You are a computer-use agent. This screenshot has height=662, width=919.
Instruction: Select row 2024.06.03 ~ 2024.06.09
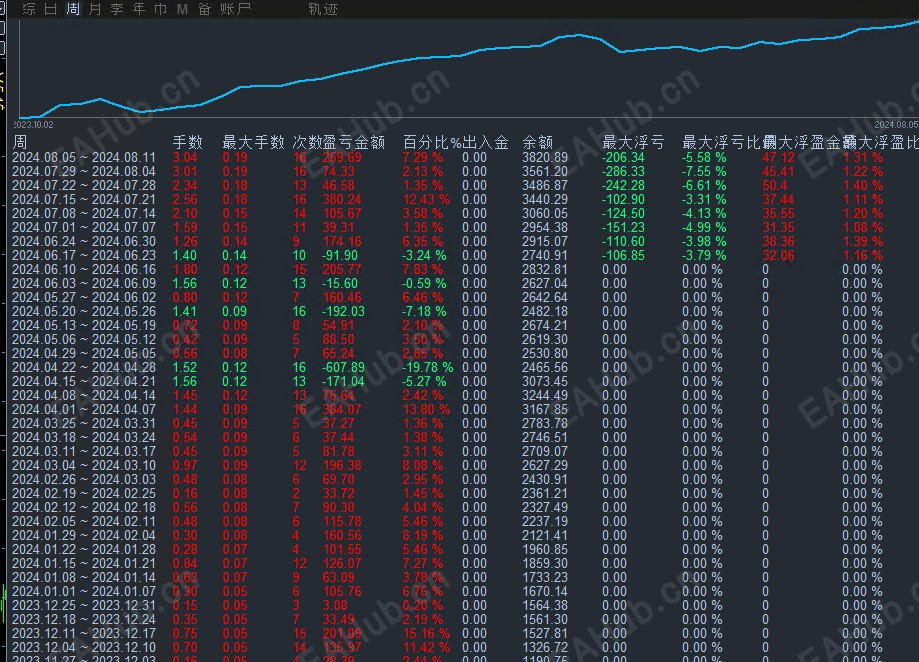tap(460, 284)
